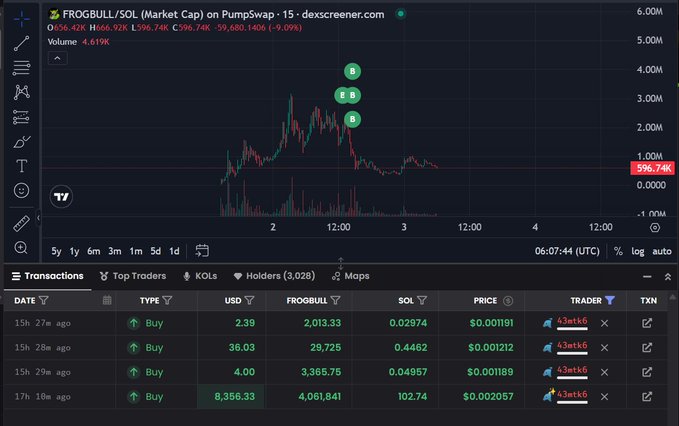
Task: Set chart range to 1y
Action: point(74,251)
